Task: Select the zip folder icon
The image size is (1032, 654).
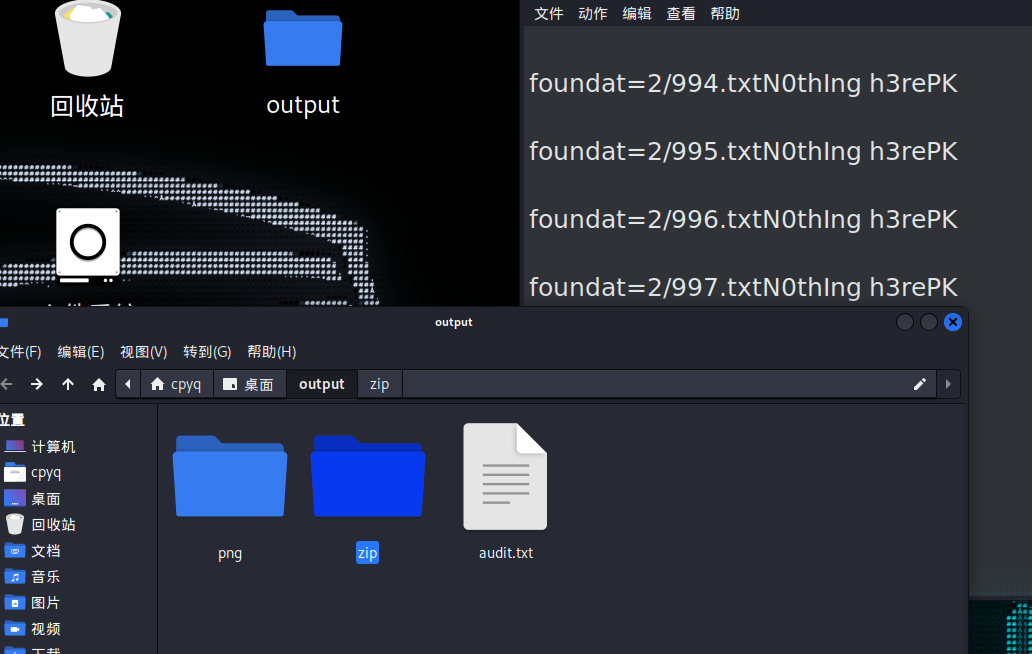Action: [x=367, y=476]
